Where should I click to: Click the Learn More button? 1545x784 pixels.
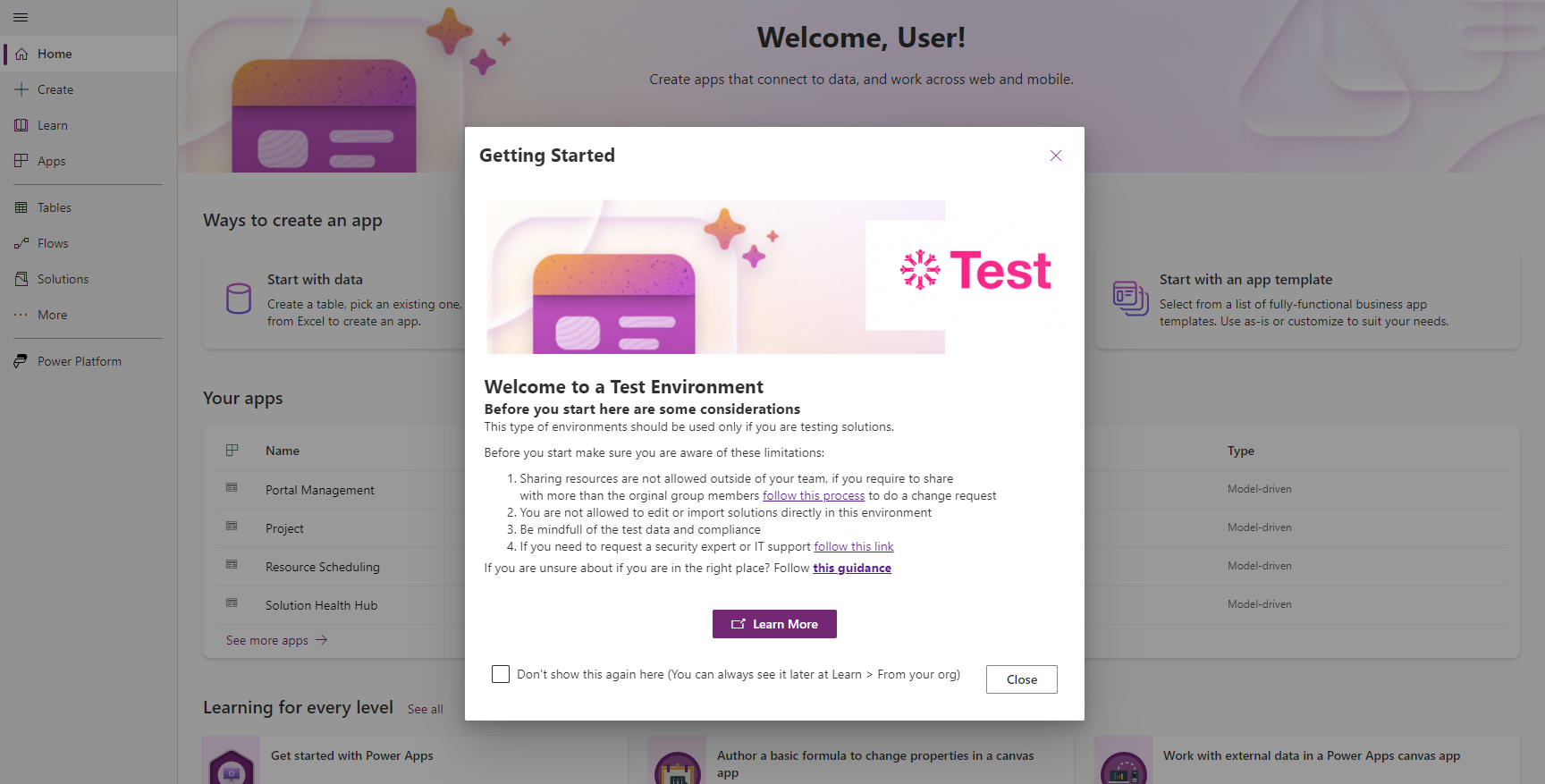coord(774,624)
